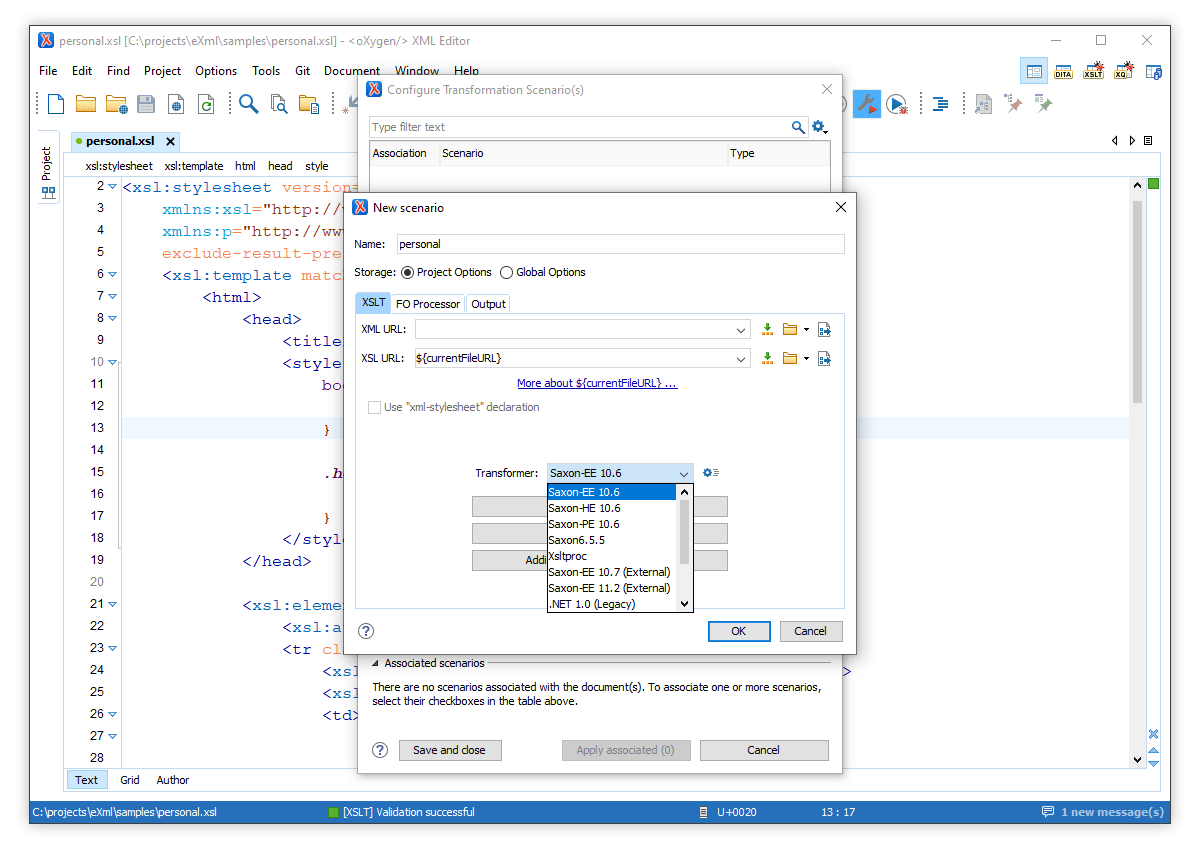Toggle Use "xml-stylesheet" declaration checkbox
1200x850 pixels.
click(374, 407)
